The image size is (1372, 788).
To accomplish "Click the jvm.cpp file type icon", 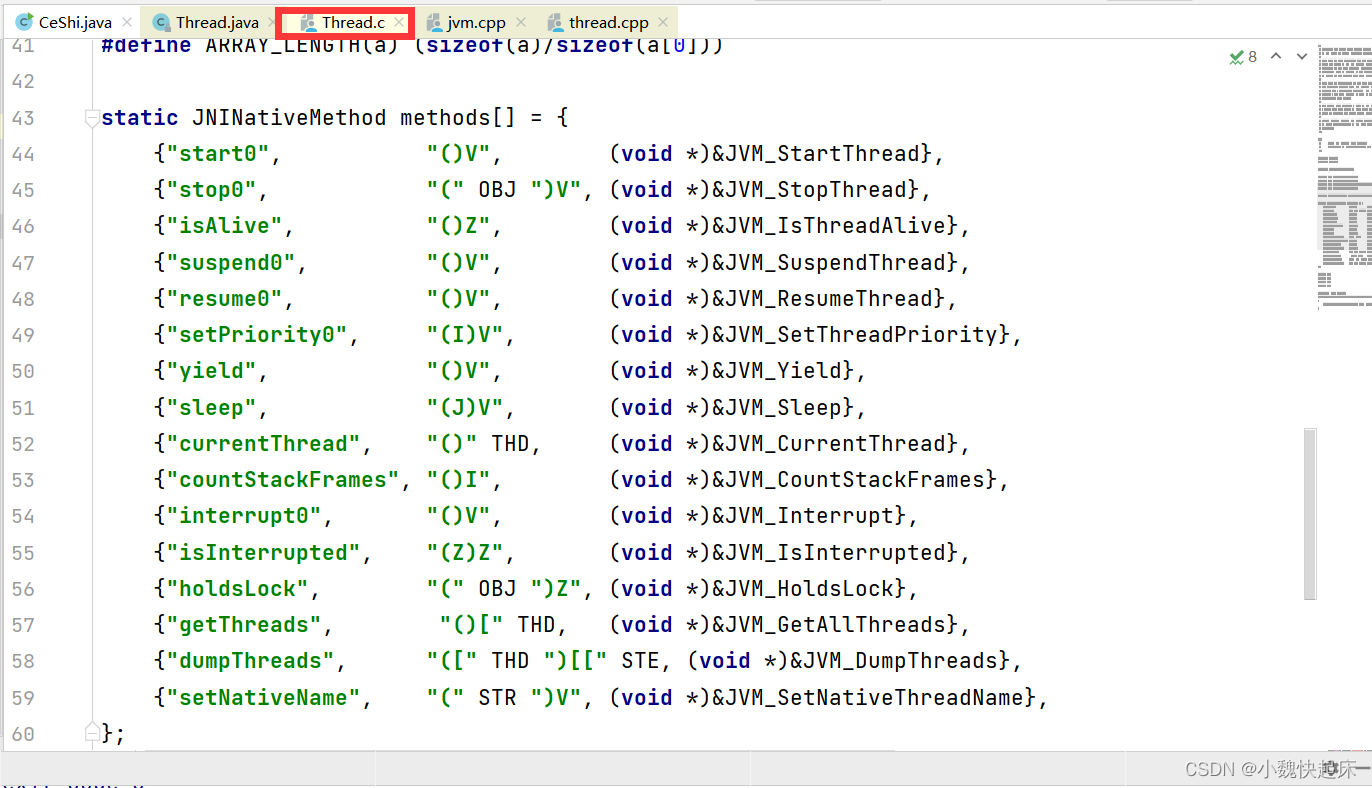I will point(433,22).
